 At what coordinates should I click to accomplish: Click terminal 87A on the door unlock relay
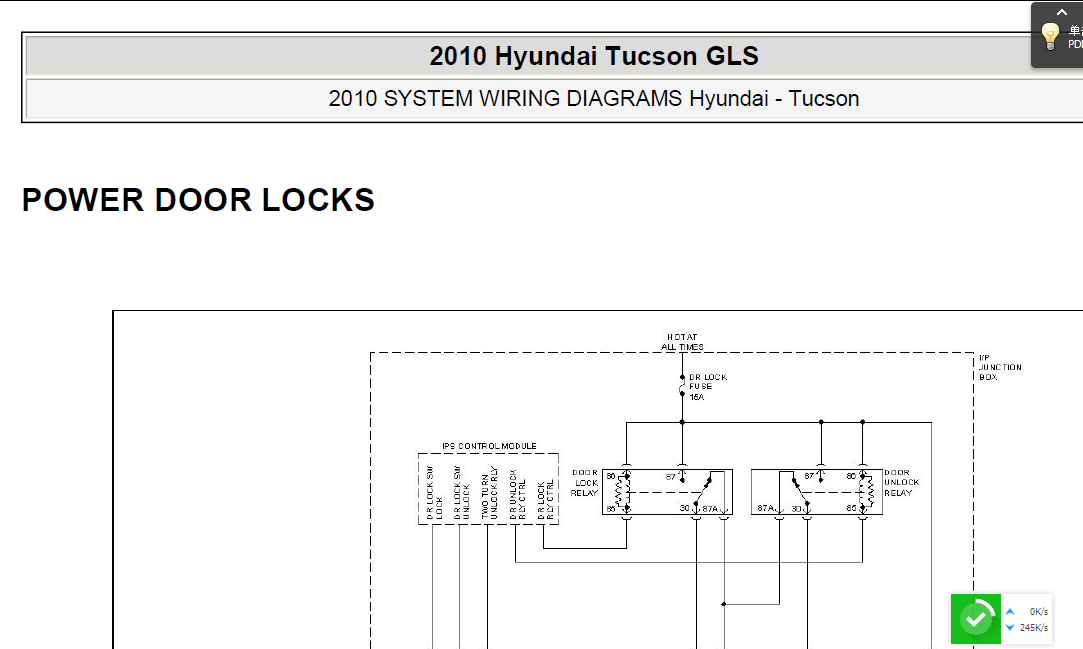pyautogui.click(x=766, y=508)
